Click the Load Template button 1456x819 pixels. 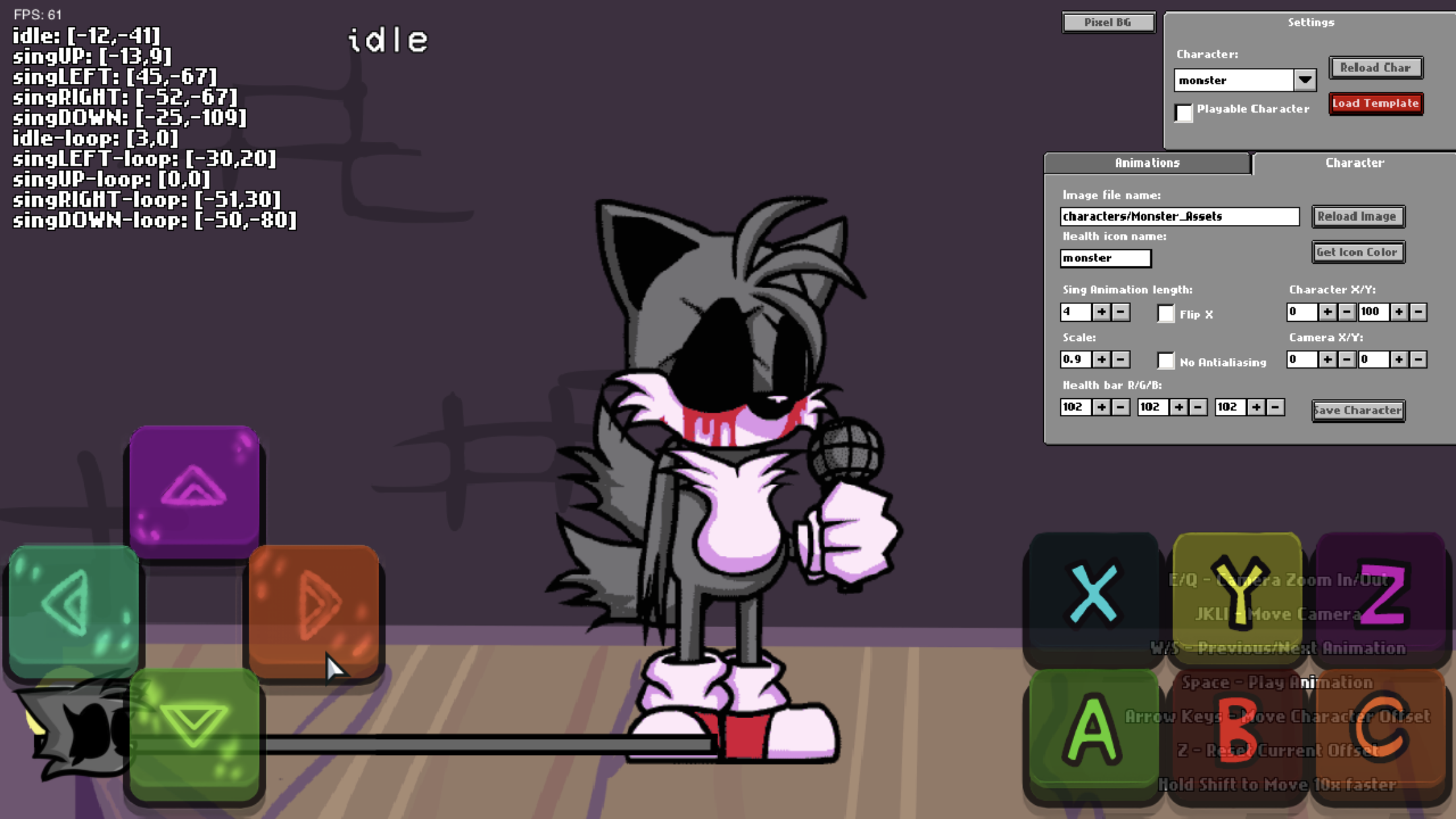(1376, 102)
